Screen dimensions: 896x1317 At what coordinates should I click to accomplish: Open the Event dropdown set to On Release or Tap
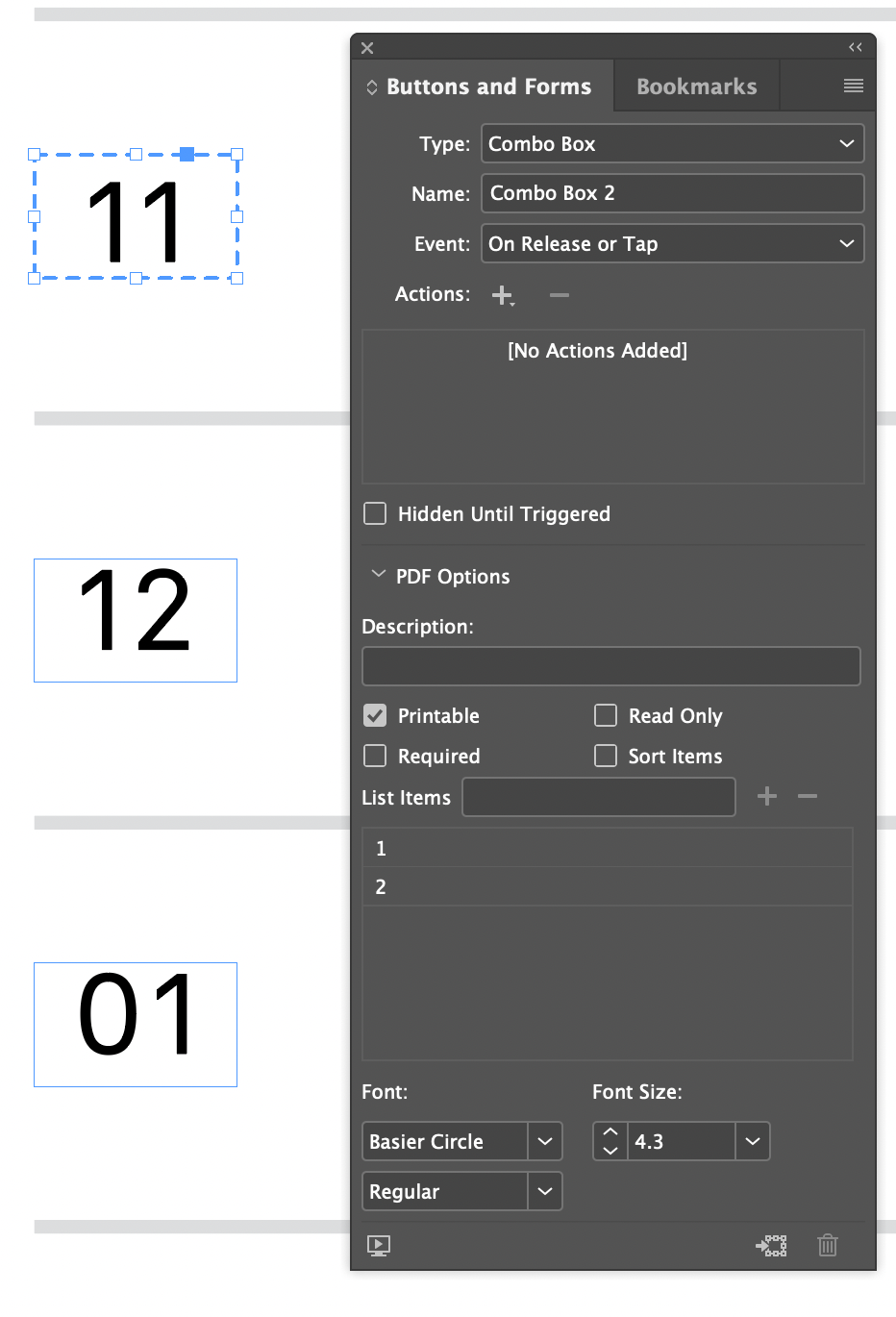pos(672,243)
